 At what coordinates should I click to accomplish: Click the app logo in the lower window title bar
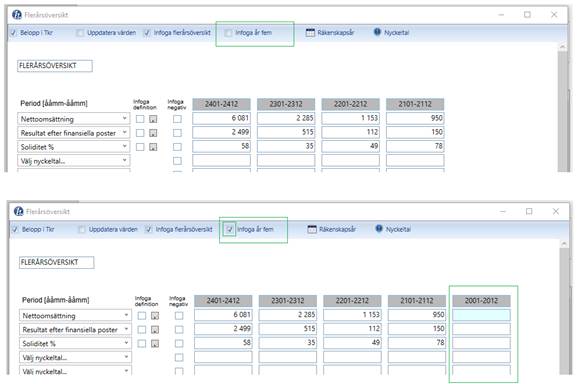(18, 211)
